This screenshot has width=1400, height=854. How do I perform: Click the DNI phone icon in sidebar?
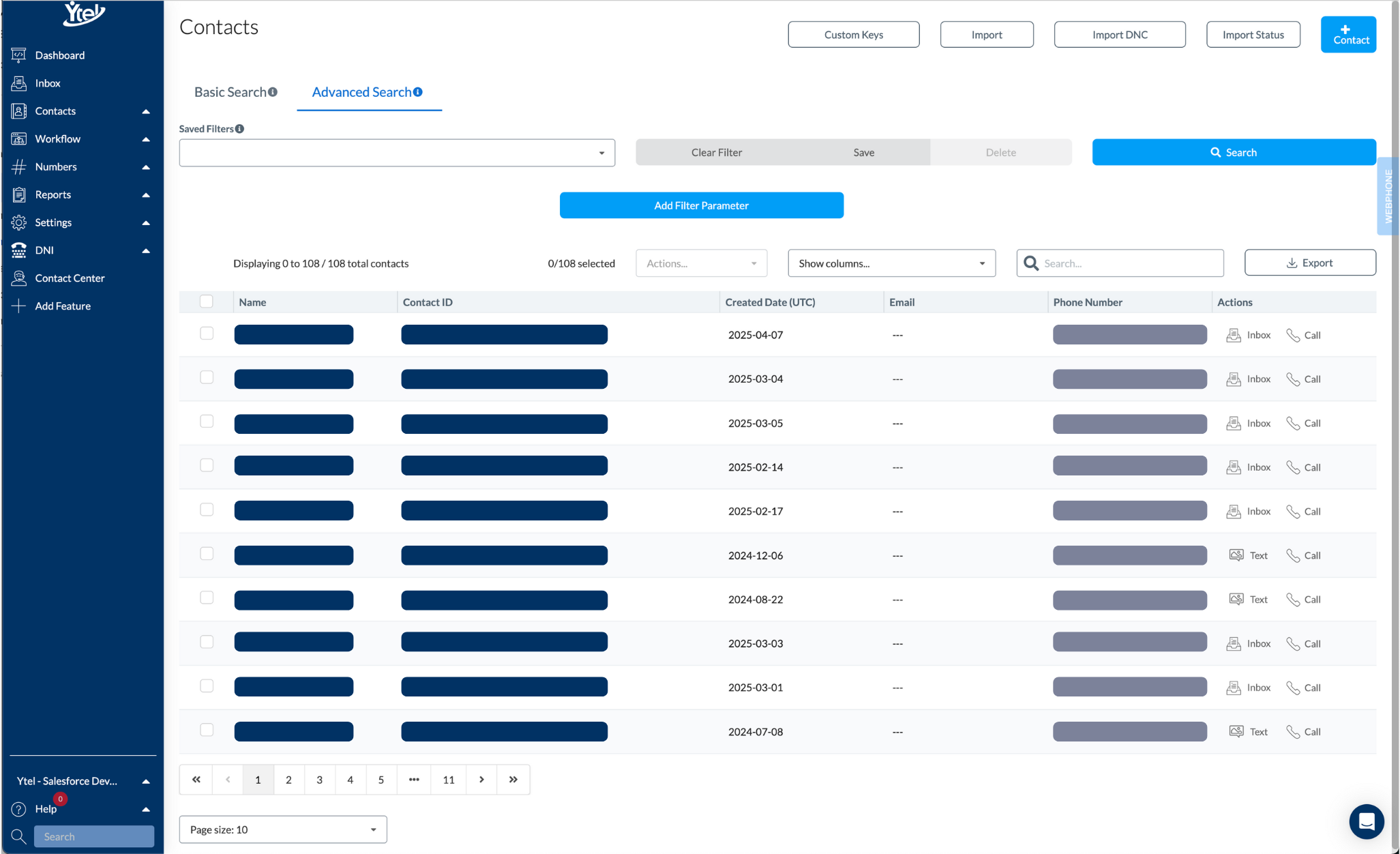click(x=18, y=250)
